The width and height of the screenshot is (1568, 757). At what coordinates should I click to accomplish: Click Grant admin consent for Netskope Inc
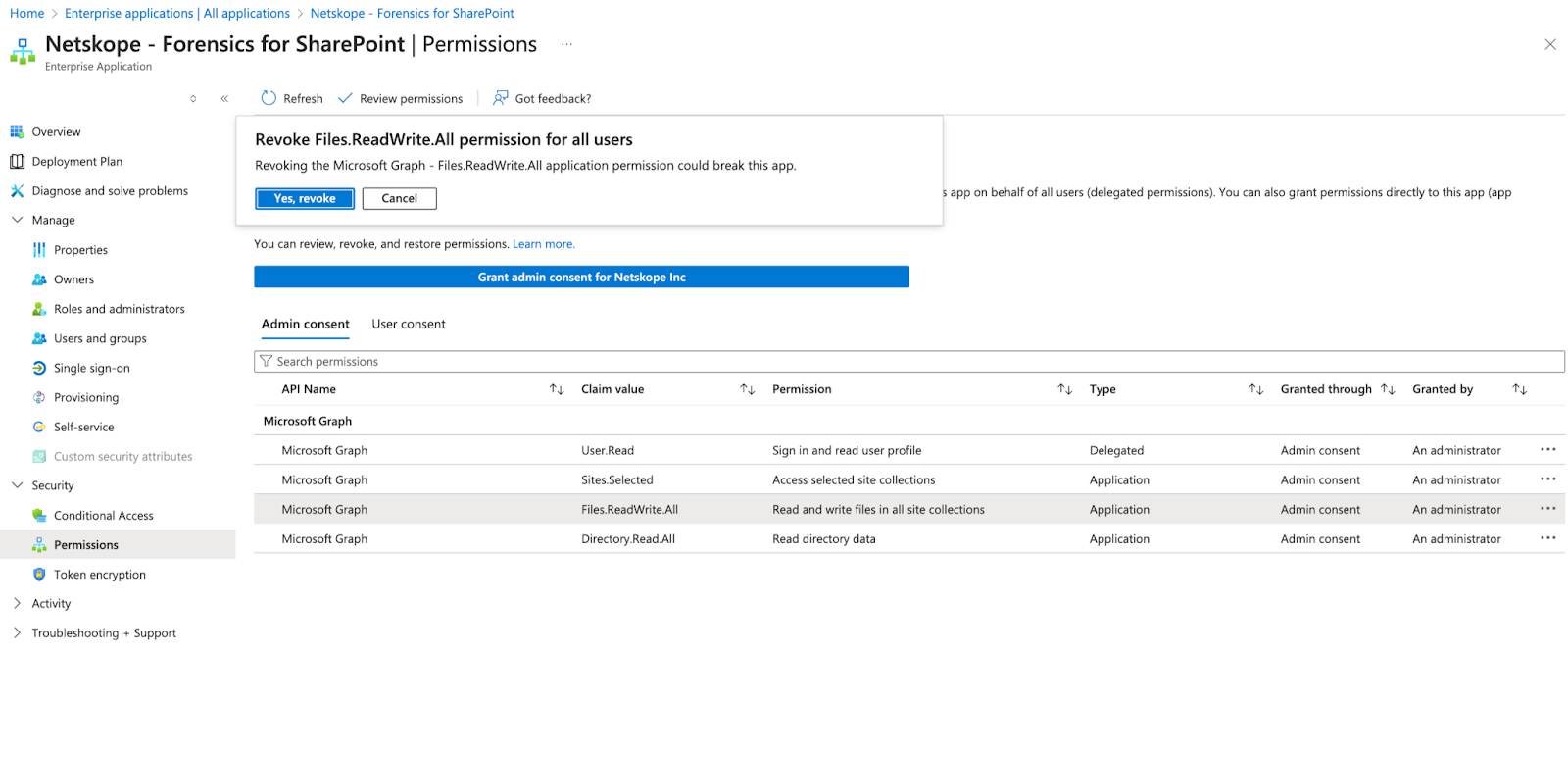click(581, 277)
